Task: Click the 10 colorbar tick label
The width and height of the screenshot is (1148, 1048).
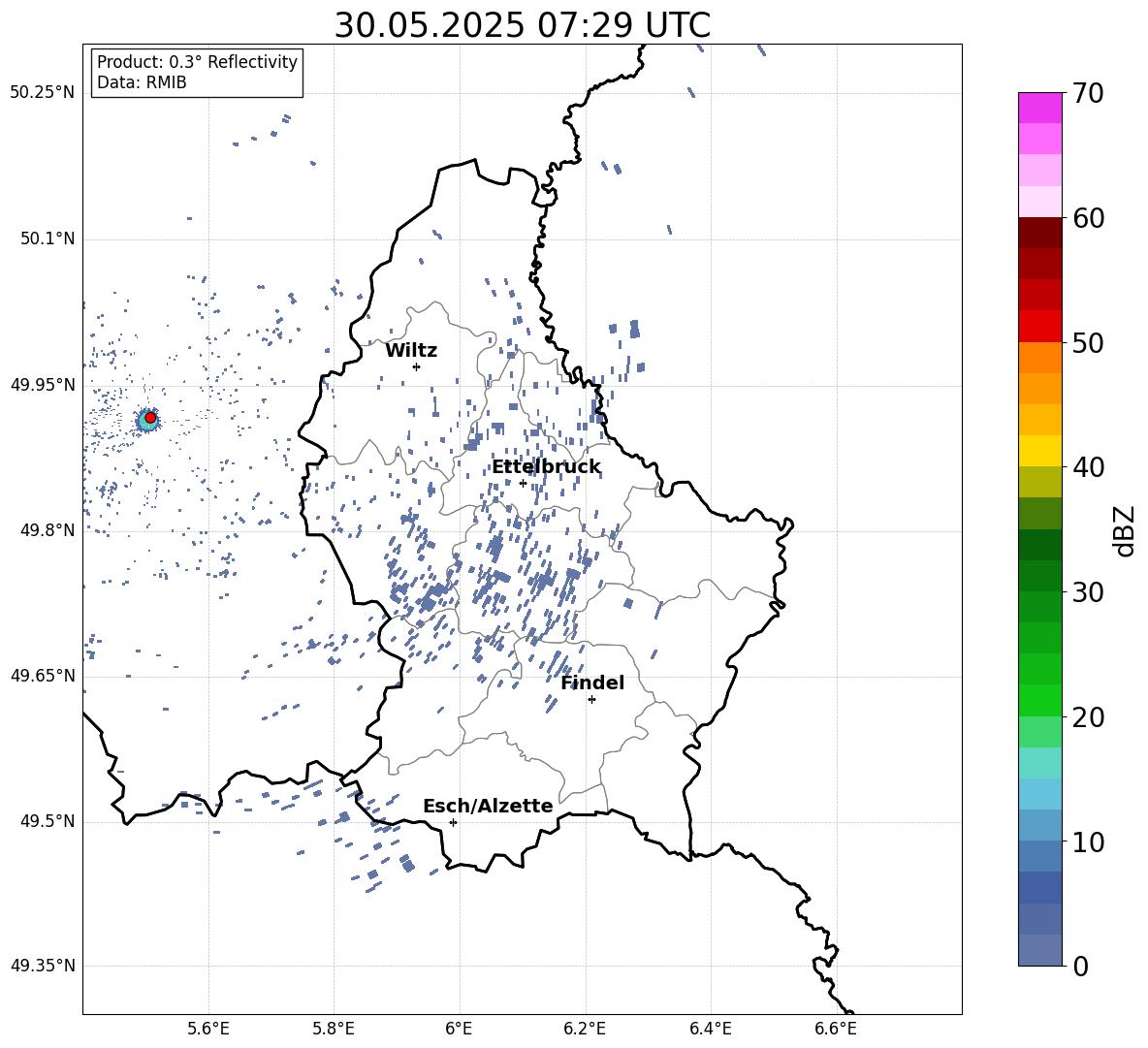Action: [1088, 842]
